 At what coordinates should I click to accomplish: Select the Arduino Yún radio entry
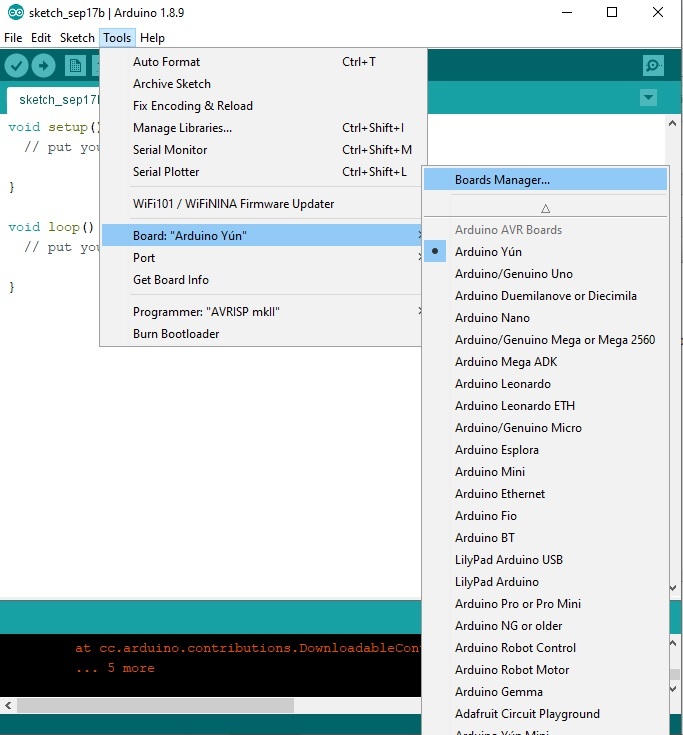tap(545, 252)
